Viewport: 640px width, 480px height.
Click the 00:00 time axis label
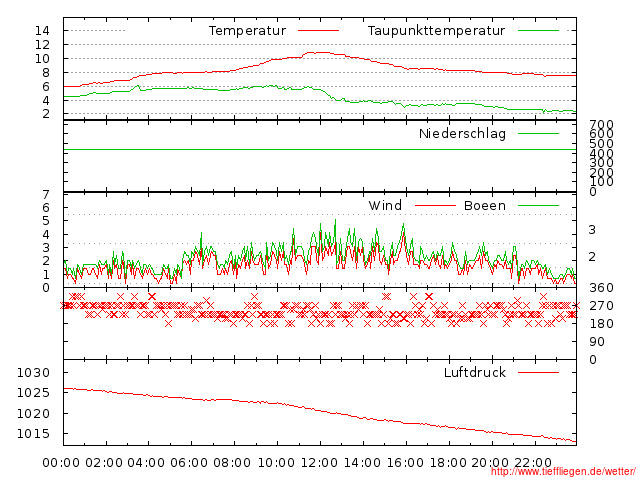click(x=61, y=463)
